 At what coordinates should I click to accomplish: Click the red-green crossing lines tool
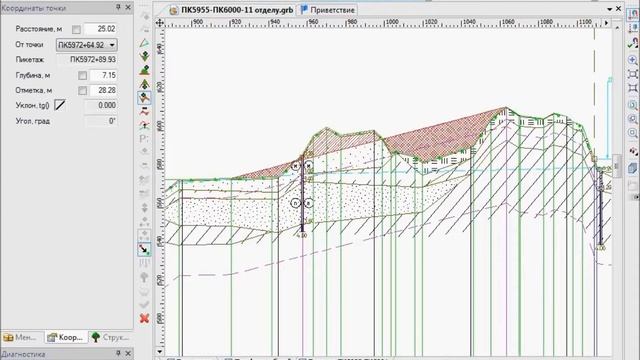click(x=144, y=125)
